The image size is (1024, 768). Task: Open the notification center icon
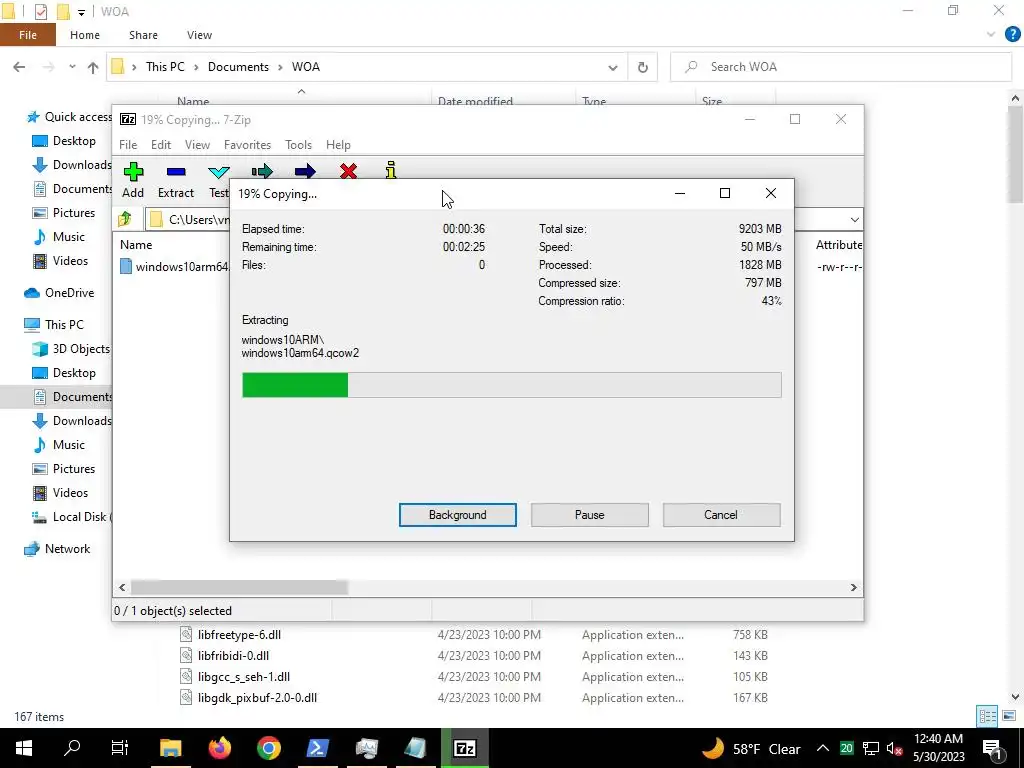point(992,748)
